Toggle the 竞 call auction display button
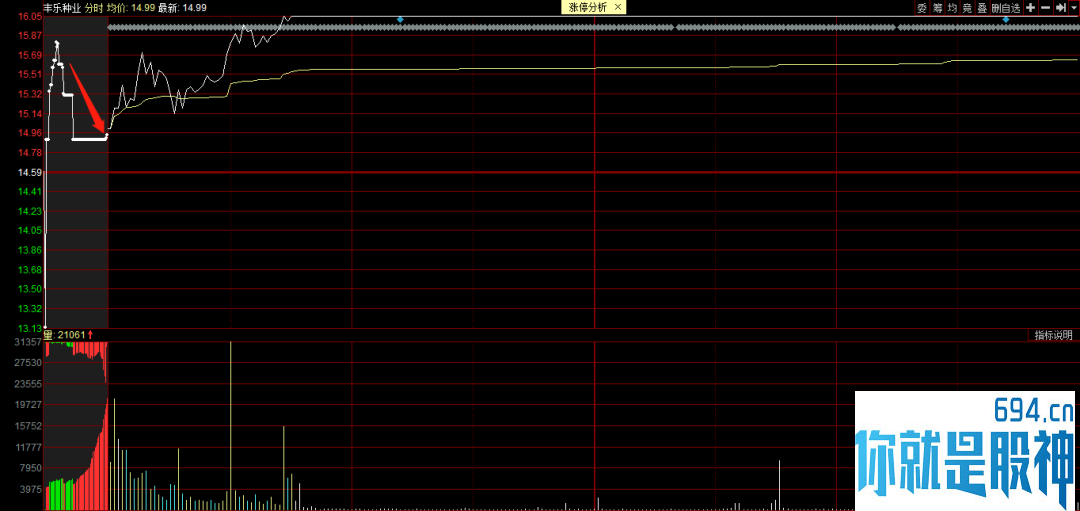This screenshot has width=1080, height=511. (967, 8)
